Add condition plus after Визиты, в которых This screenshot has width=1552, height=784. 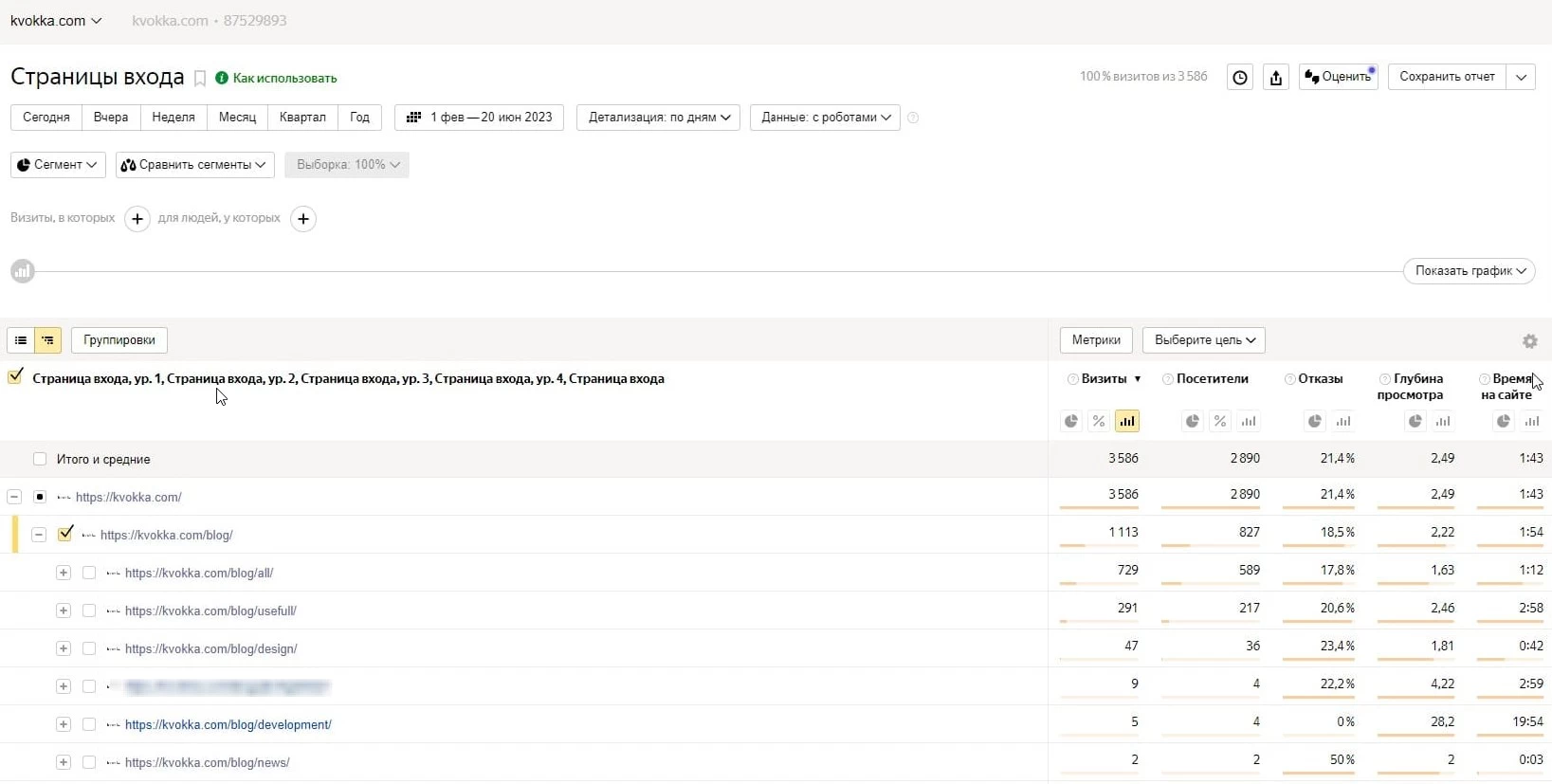point(137,219)
